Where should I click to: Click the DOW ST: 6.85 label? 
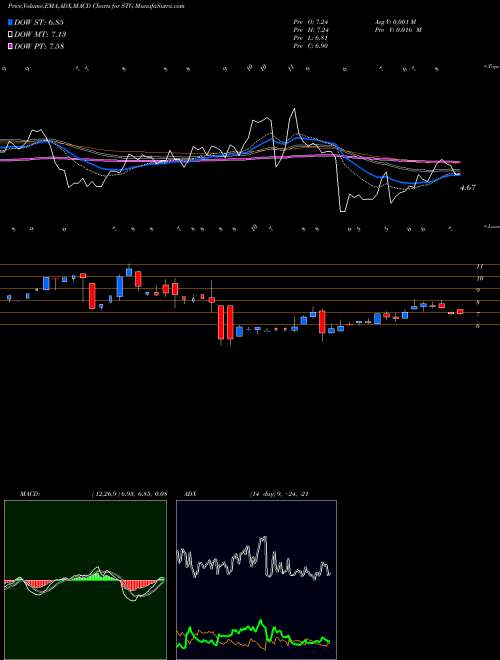(39, 22)
